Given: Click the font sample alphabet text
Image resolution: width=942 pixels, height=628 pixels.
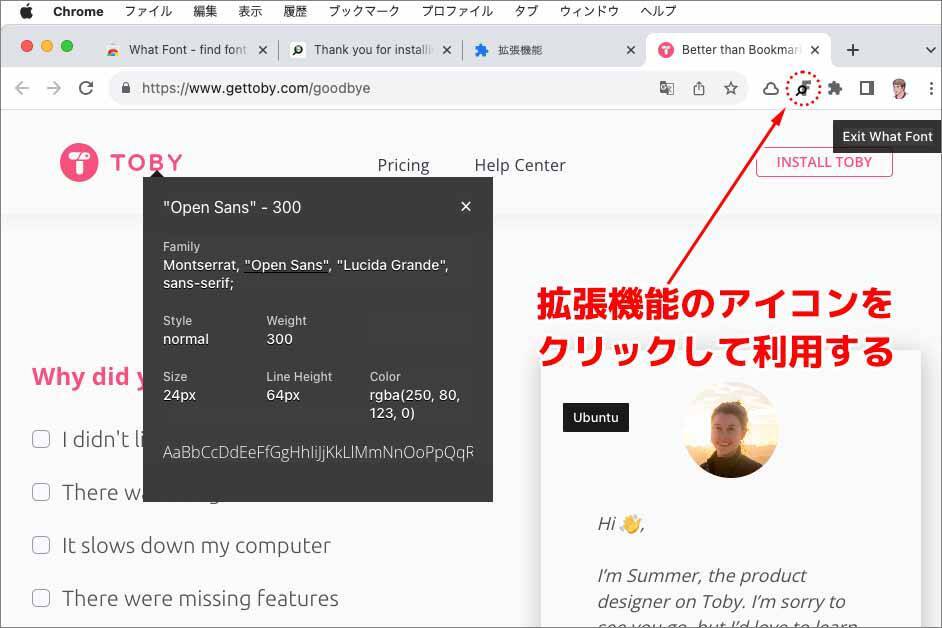Looking at the screenshot, I should 318,452.
